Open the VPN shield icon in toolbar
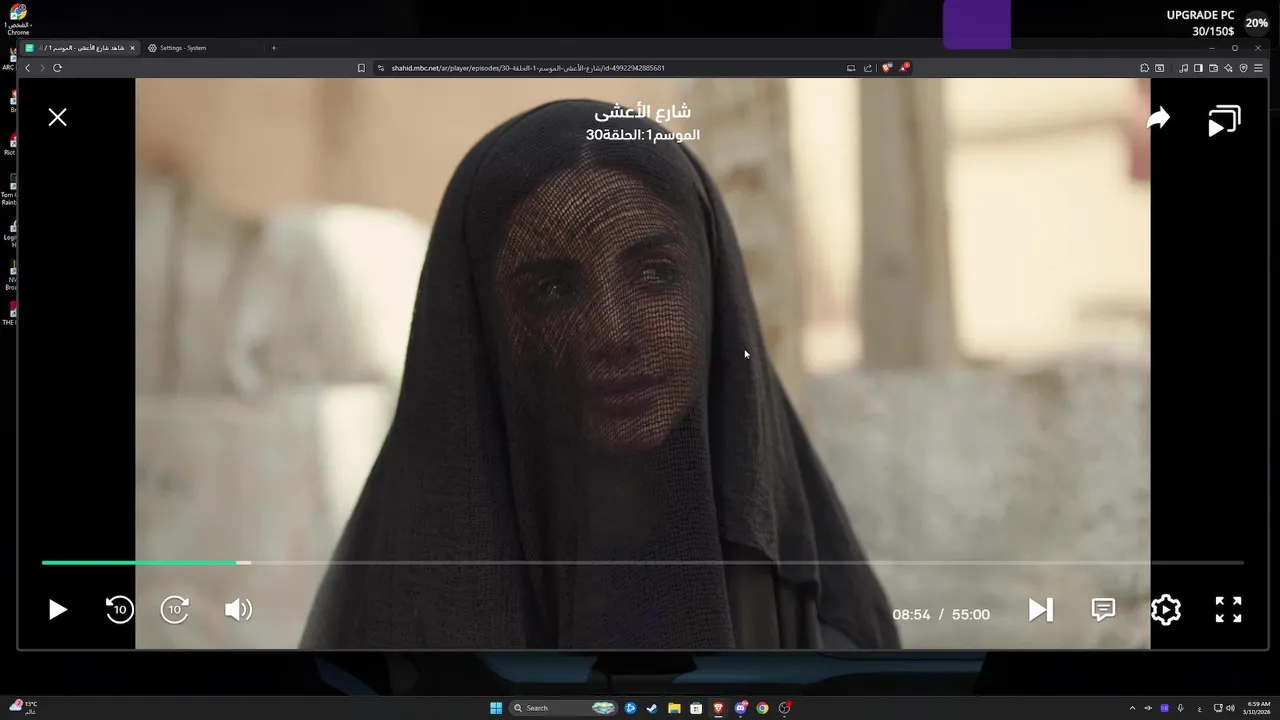This screenshot has width=1280, height=720. pos(1243,68)
